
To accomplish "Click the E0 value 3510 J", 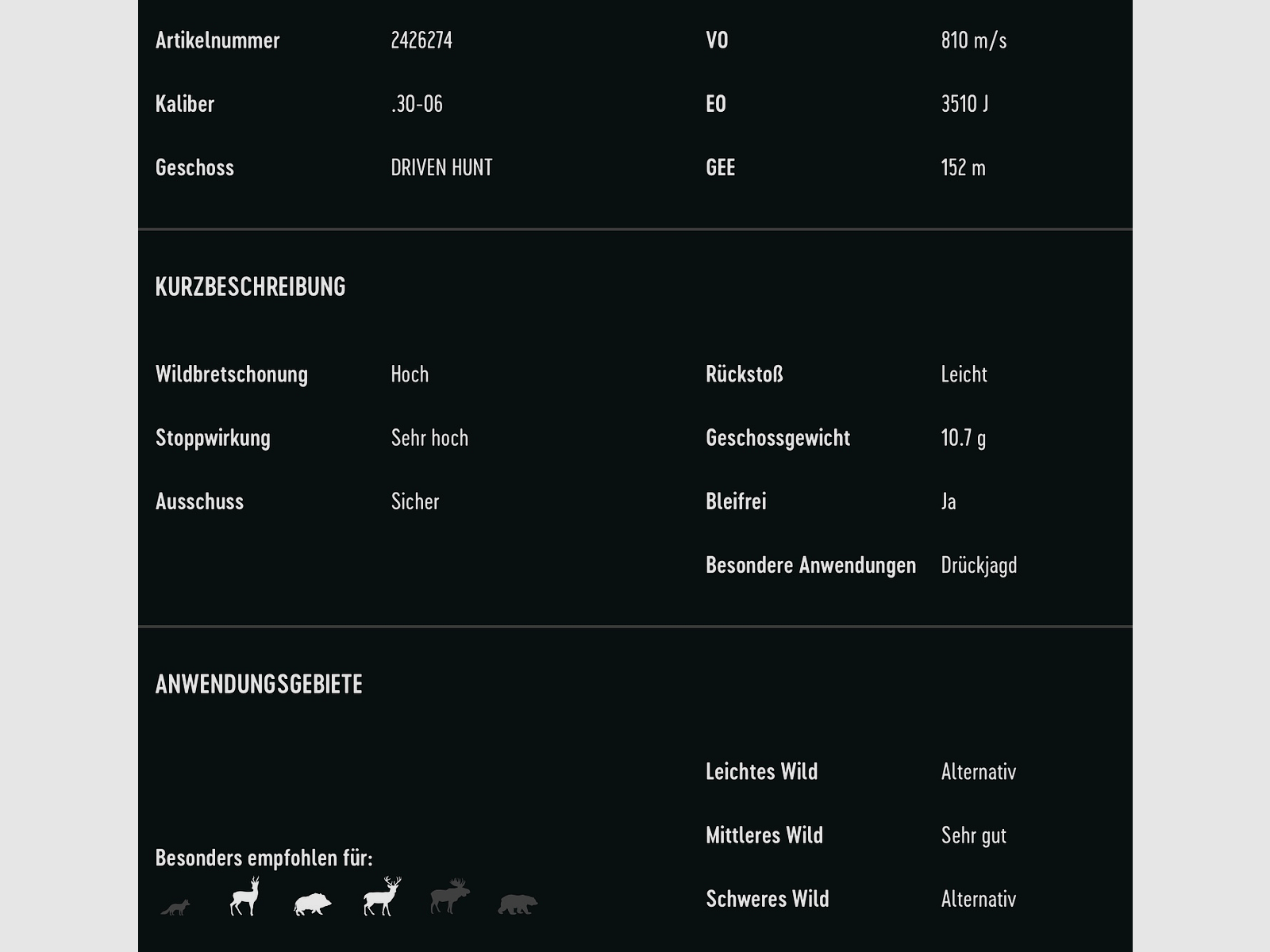I will coord(964,104).
